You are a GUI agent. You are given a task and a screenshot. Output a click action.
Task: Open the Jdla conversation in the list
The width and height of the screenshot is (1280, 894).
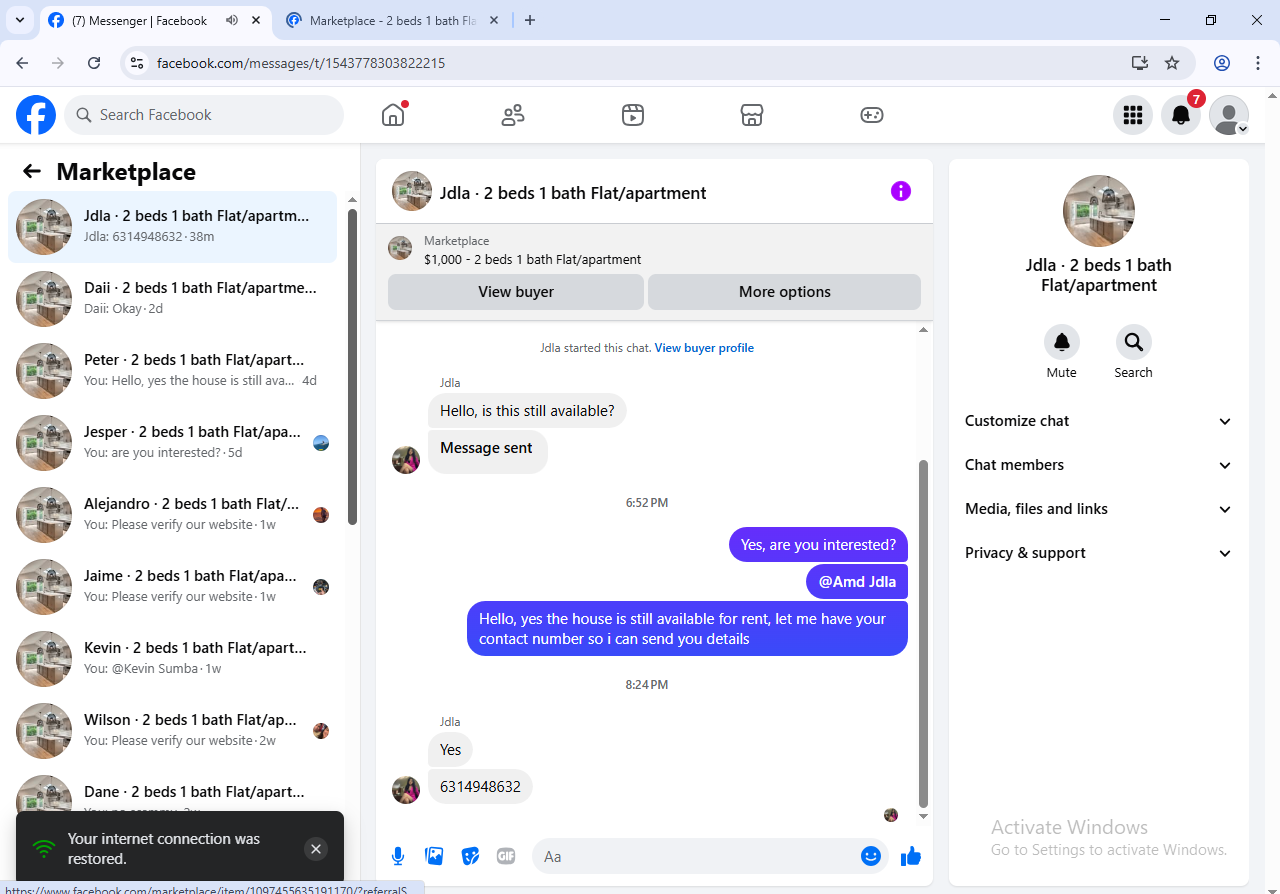point(173,227)
